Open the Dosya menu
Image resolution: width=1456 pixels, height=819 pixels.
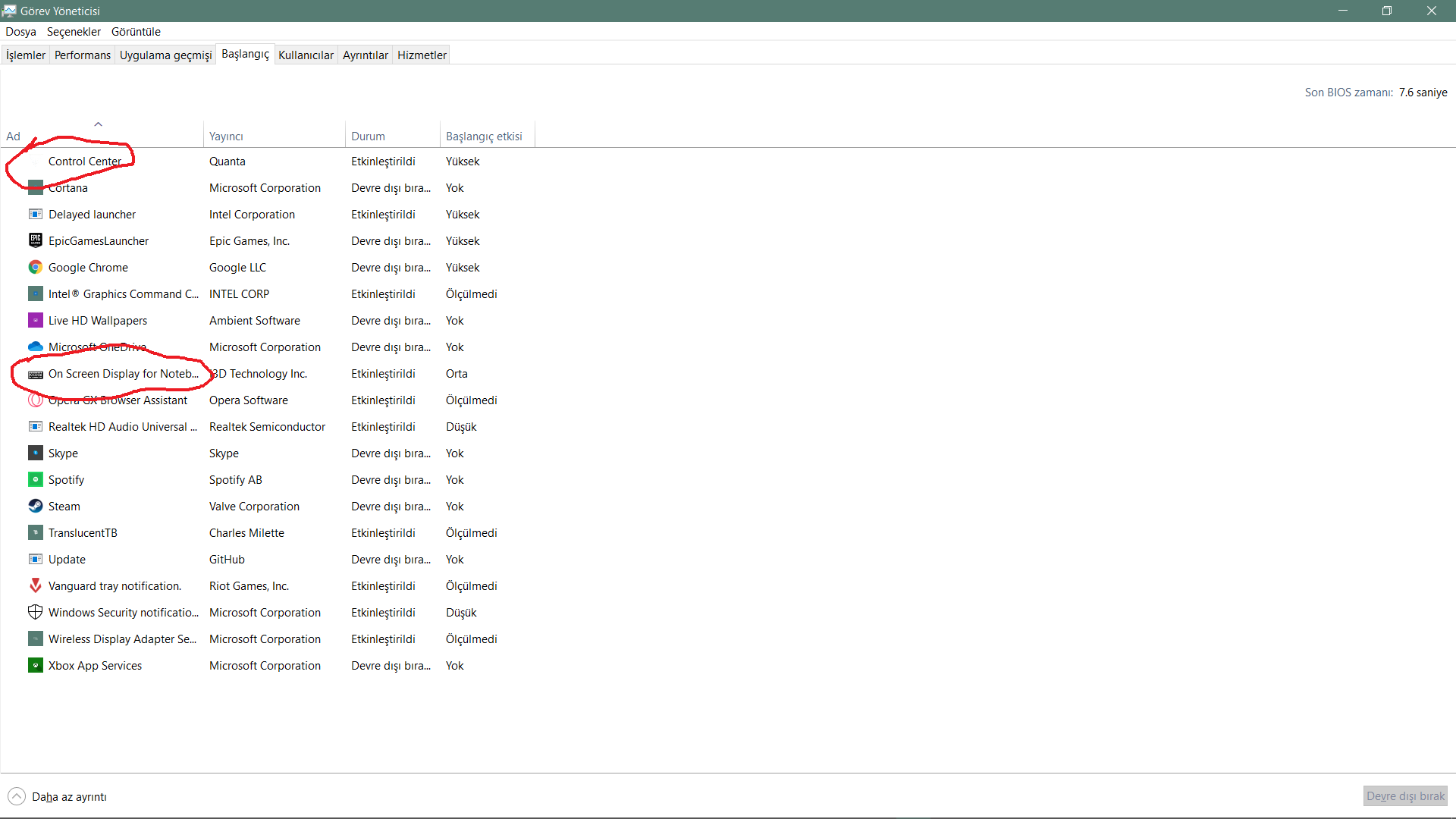(x=20, y=32)
